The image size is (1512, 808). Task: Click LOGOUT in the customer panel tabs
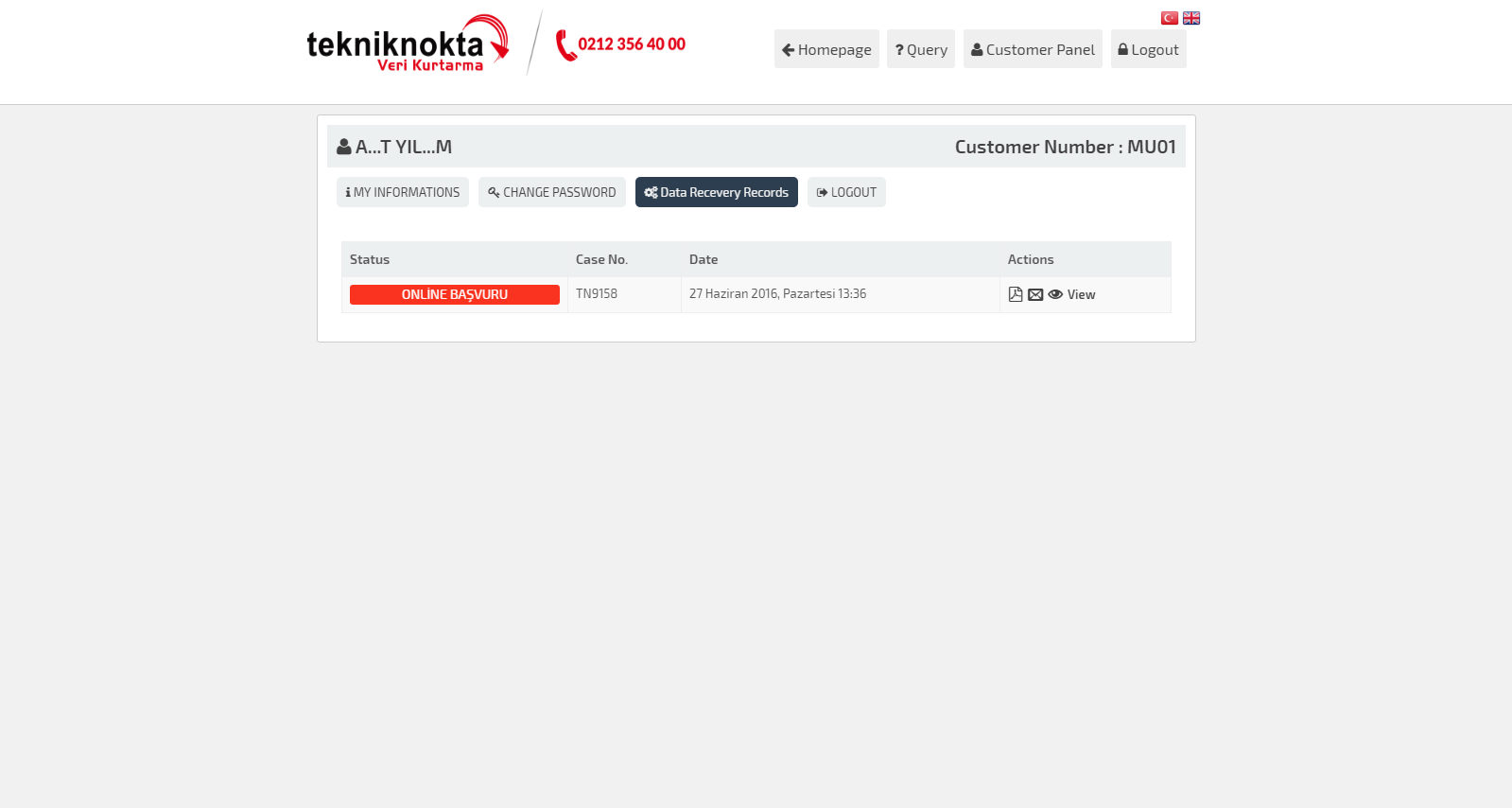846,192
